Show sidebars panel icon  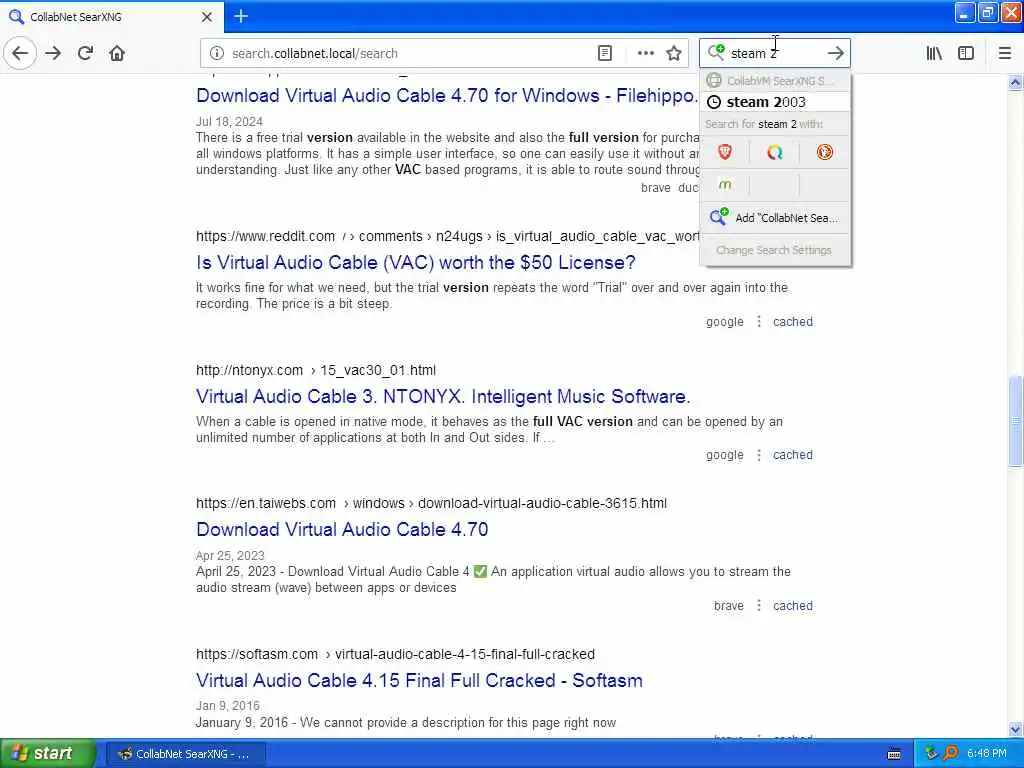click(966, 54)
